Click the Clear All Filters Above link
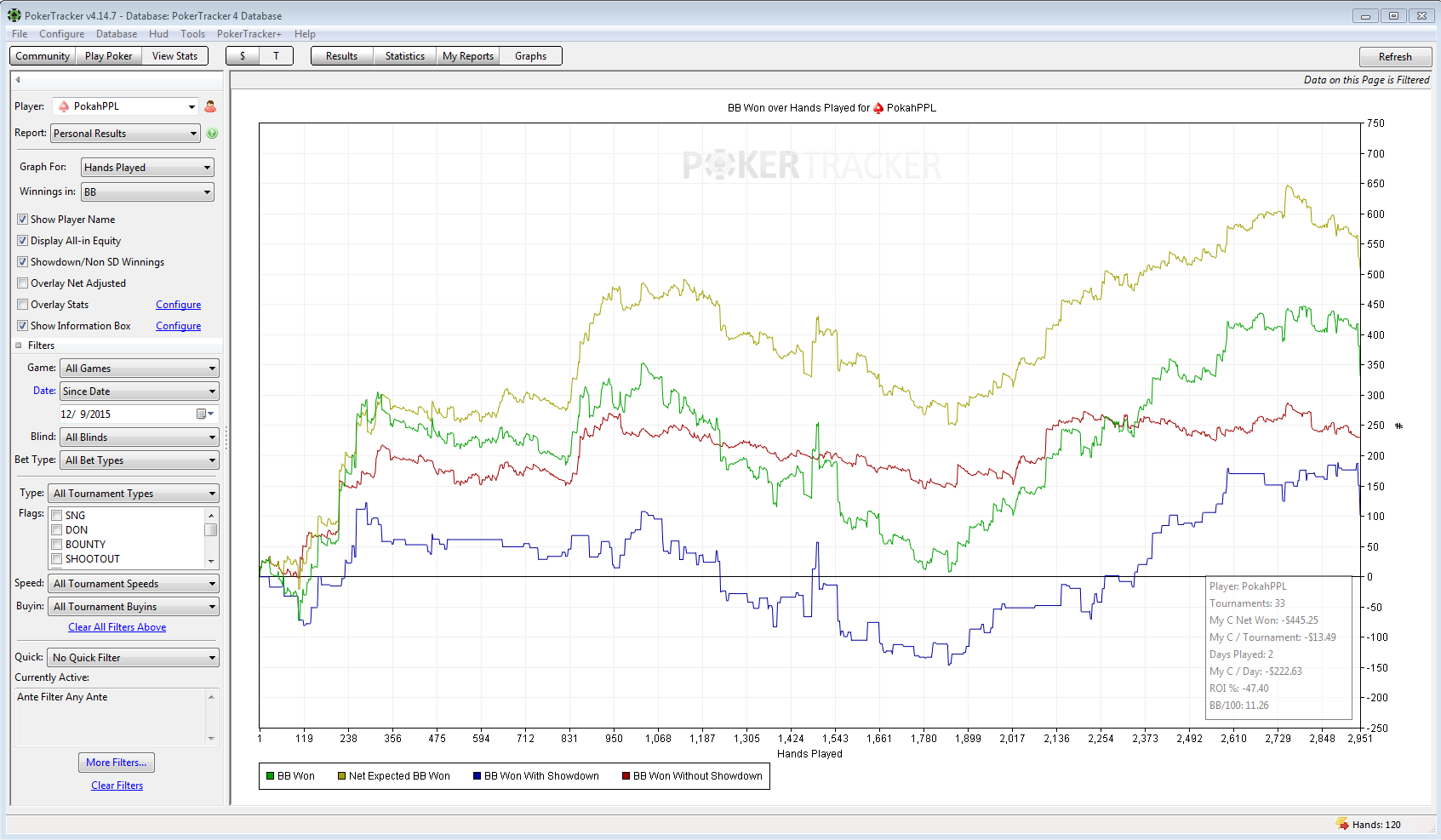 117,627
